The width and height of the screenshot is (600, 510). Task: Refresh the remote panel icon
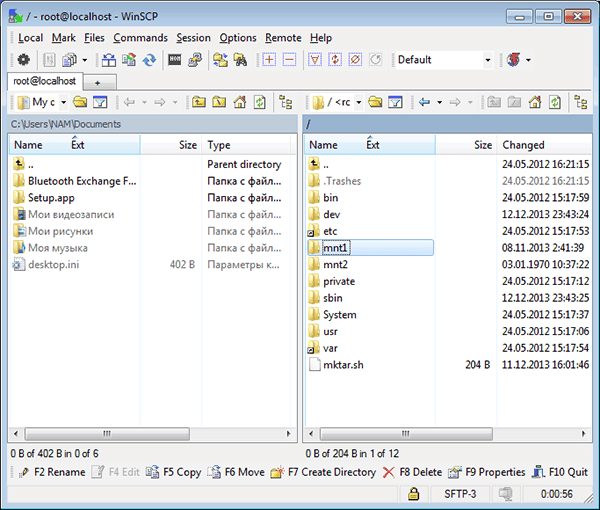[555, 102]
